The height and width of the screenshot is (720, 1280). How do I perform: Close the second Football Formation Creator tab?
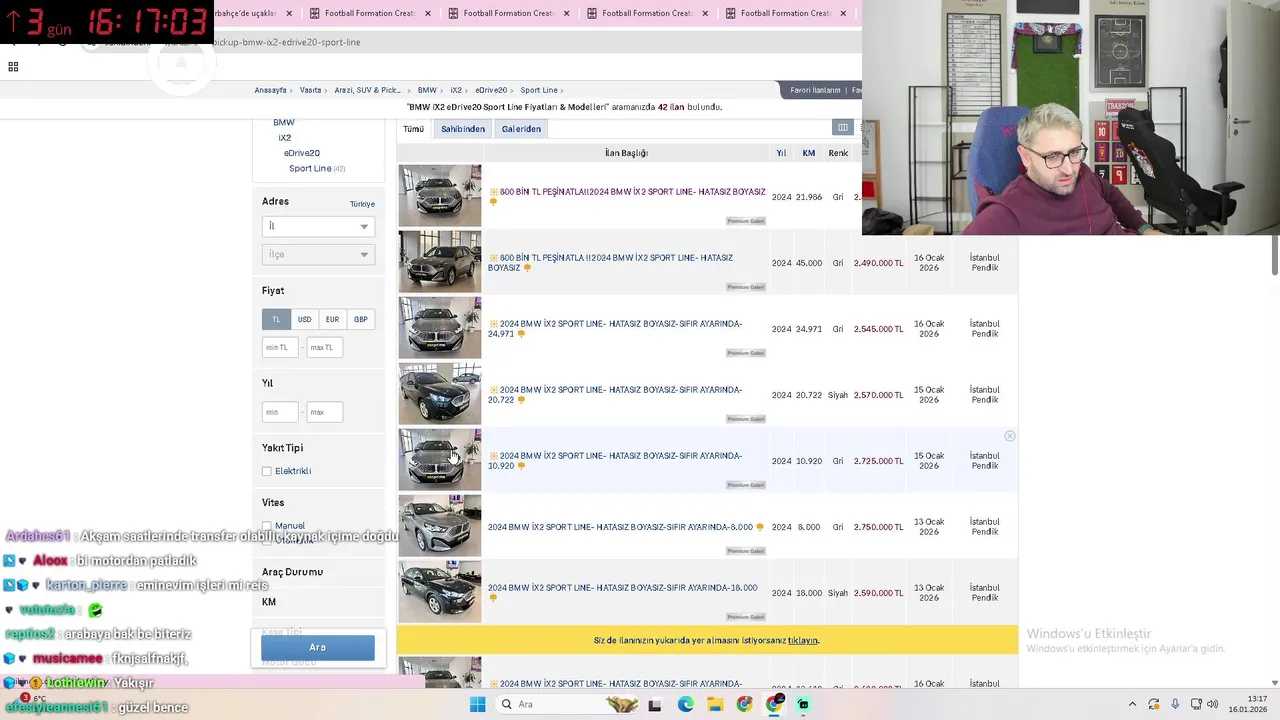(566, 13)
